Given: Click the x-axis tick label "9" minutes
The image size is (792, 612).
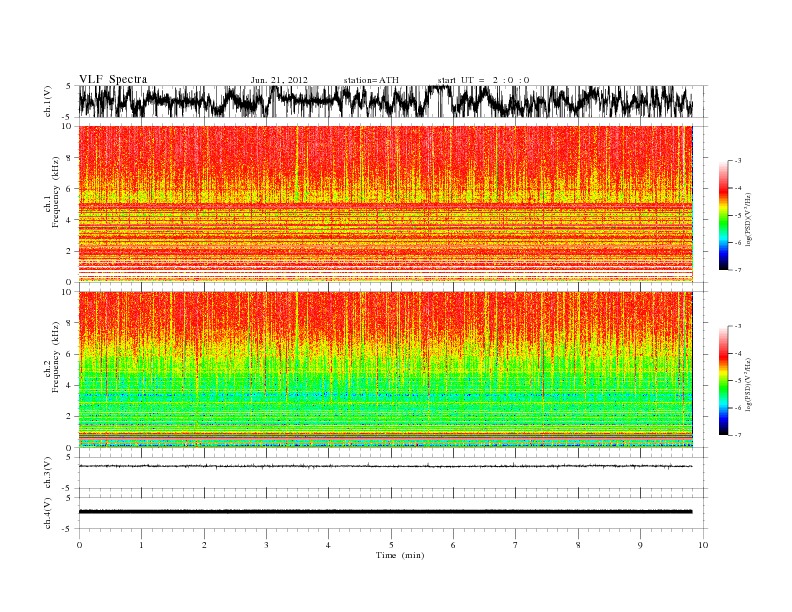Looking at the screenshot, I should coord(640,545).
